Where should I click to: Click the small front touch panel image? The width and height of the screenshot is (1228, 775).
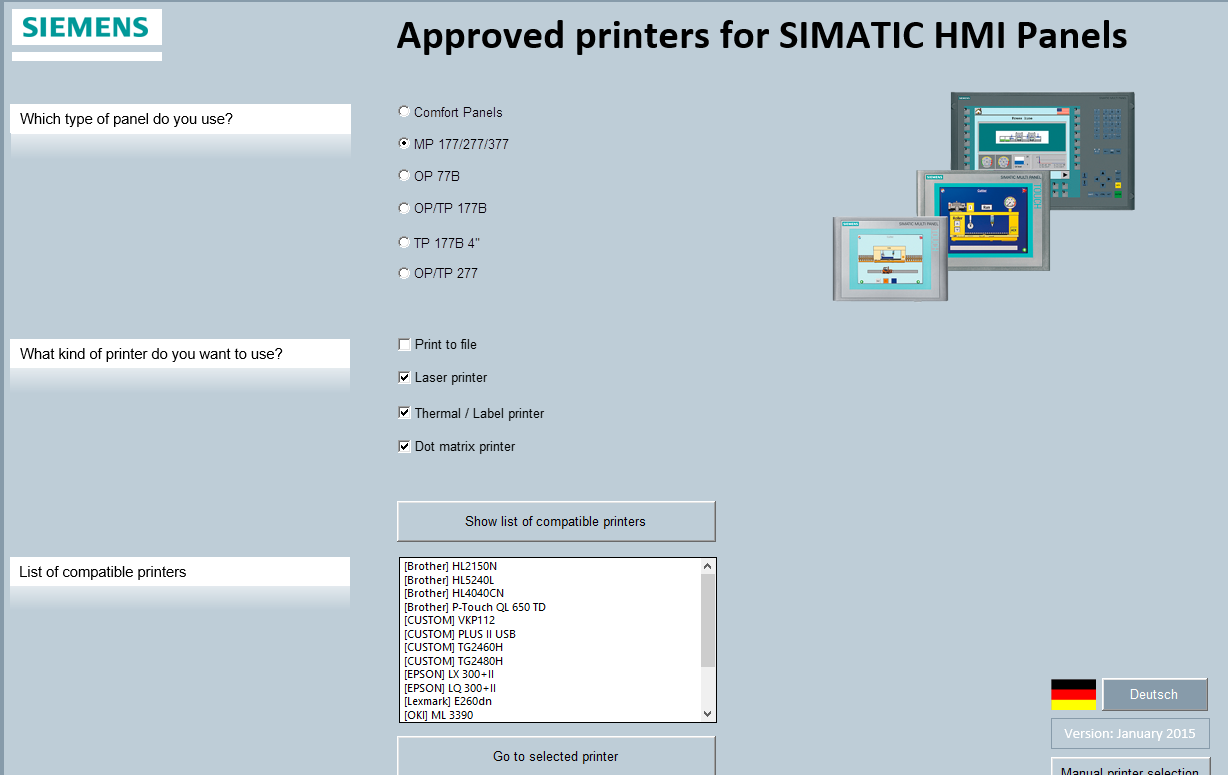[890, 259]
